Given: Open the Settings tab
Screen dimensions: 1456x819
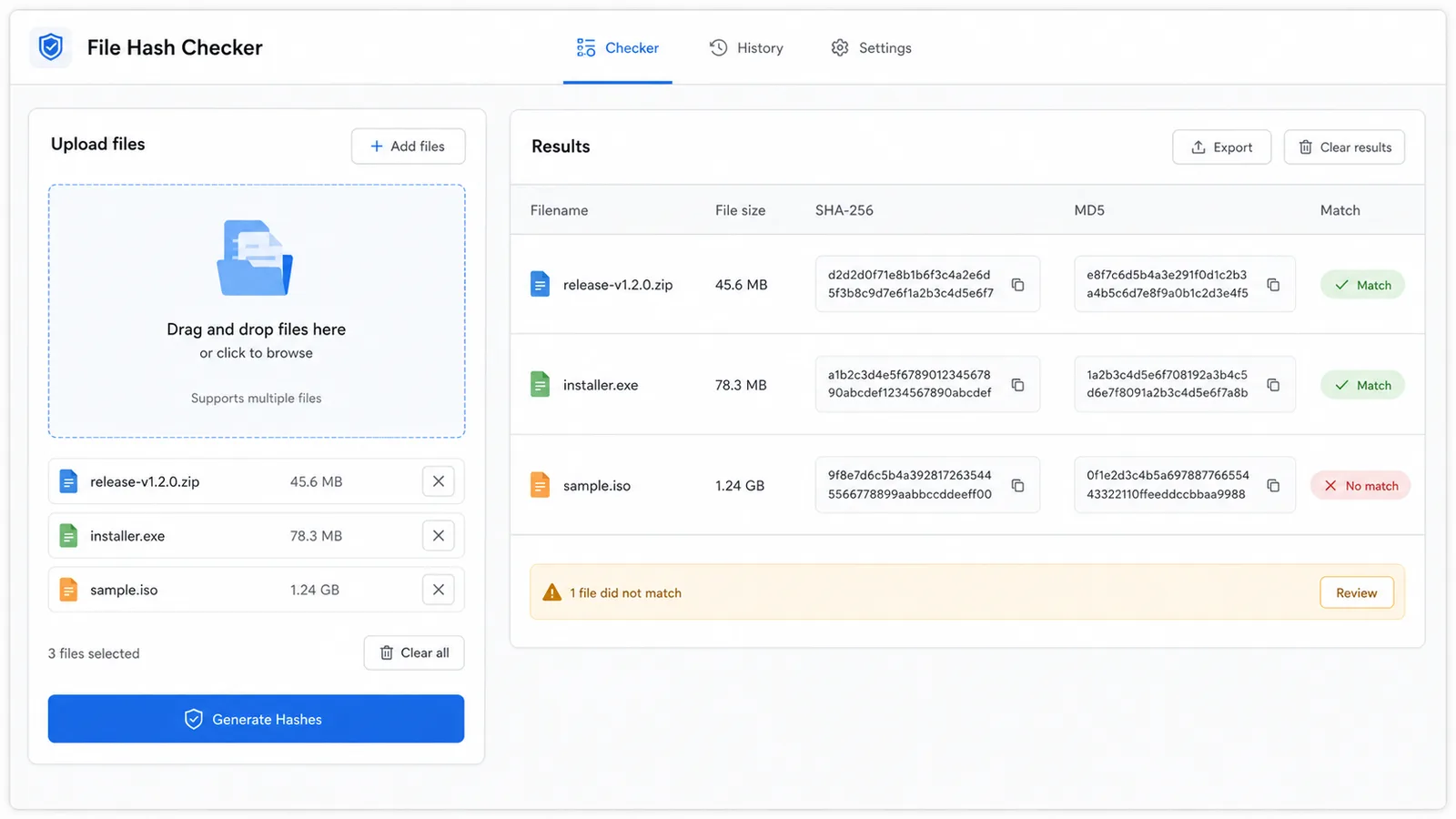Looking at the screenshot, I should 871,48.
